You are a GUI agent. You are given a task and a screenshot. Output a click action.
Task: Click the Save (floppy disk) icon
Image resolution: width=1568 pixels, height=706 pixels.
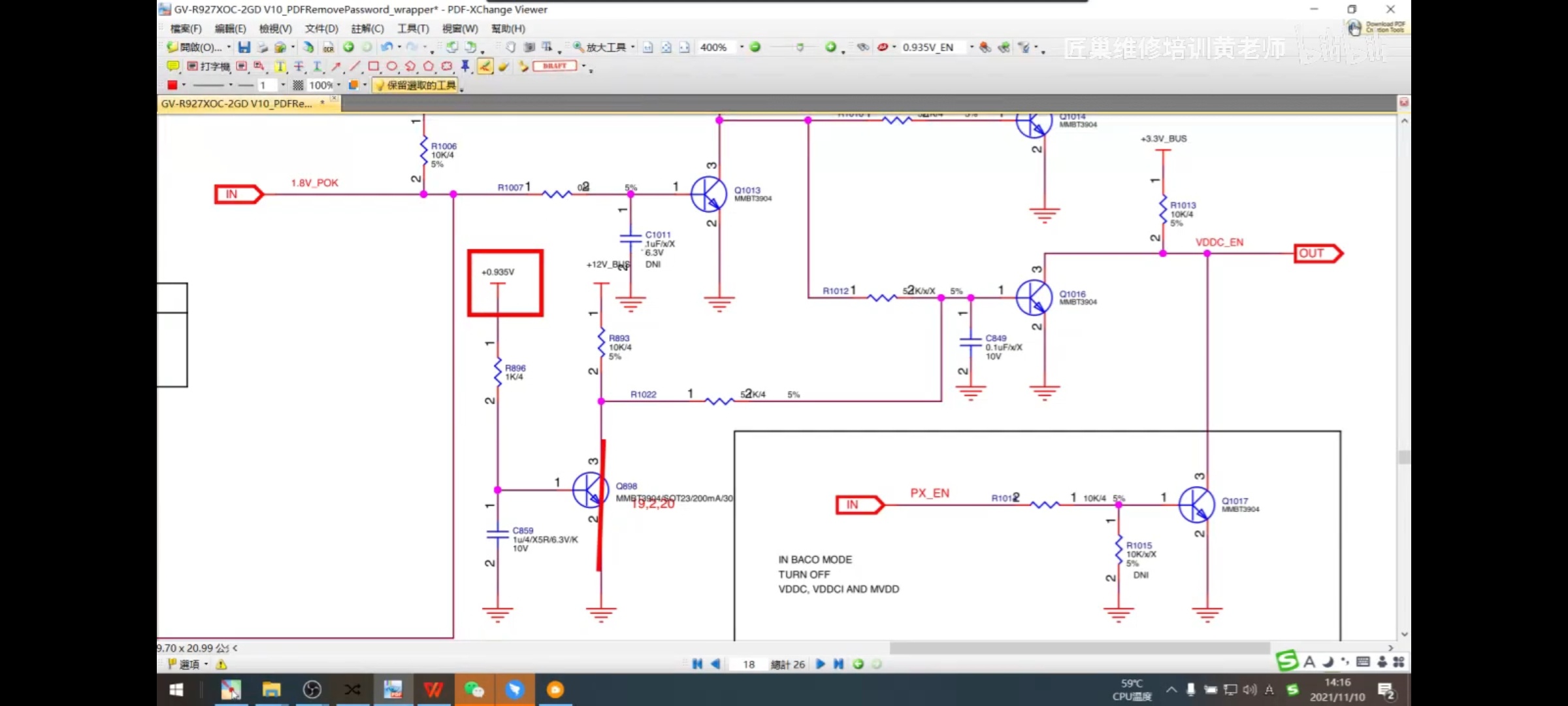pyautogui.click(x=244, y=47)
